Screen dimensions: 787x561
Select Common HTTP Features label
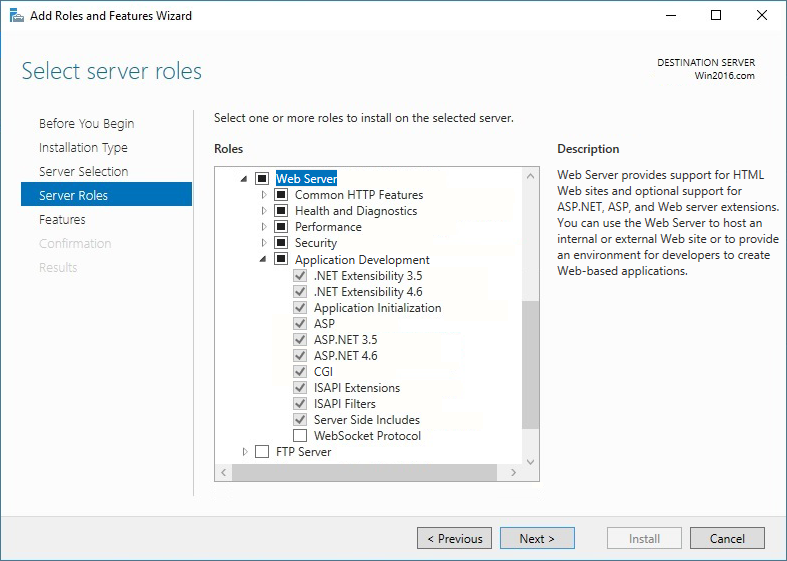click(x=359, y=195)
